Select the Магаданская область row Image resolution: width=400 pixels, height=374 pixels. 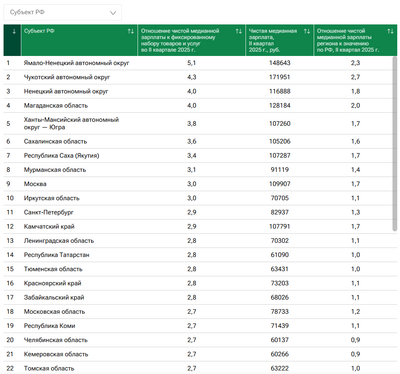pyautogui.click(x=198, y=105)
